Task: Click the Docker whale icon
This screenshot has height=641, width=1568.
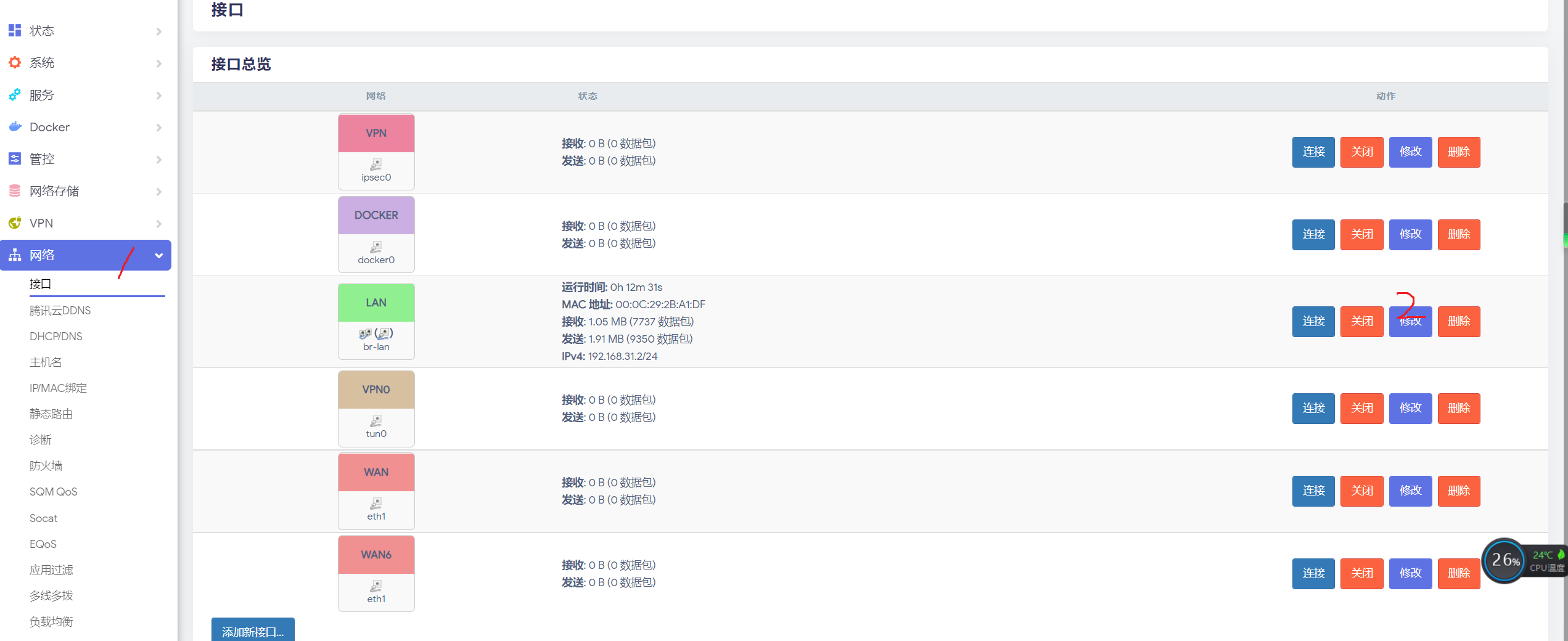Action: tap(15, 127)
